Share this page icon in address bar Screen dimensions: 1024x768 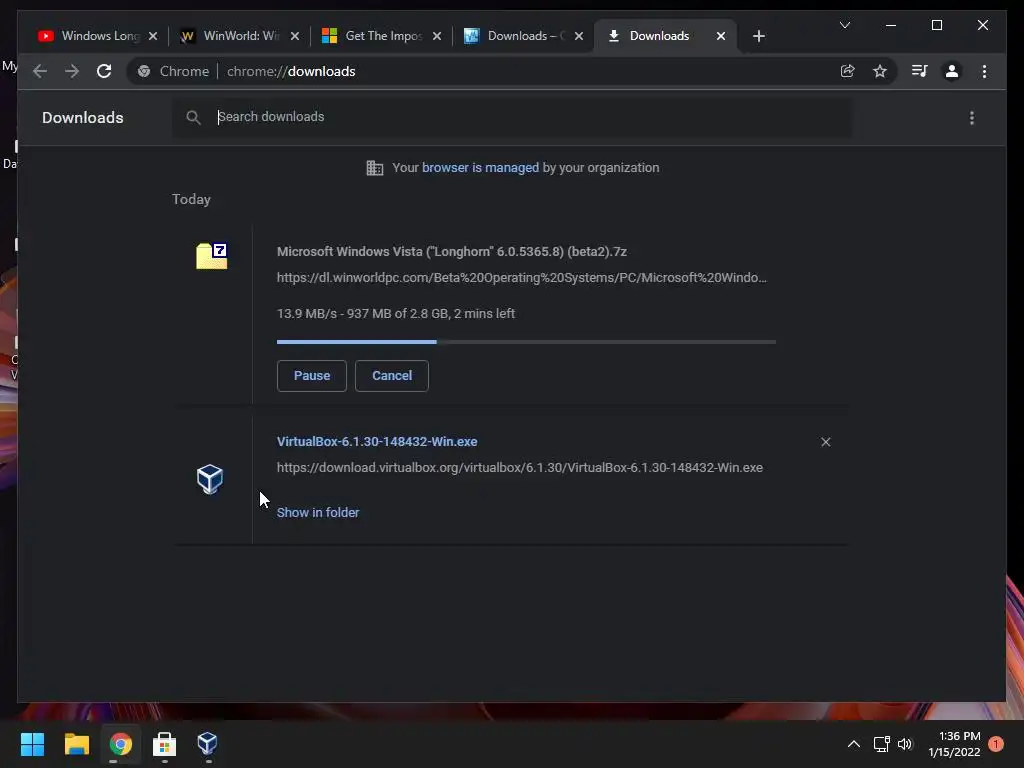(x=847, y=71)
